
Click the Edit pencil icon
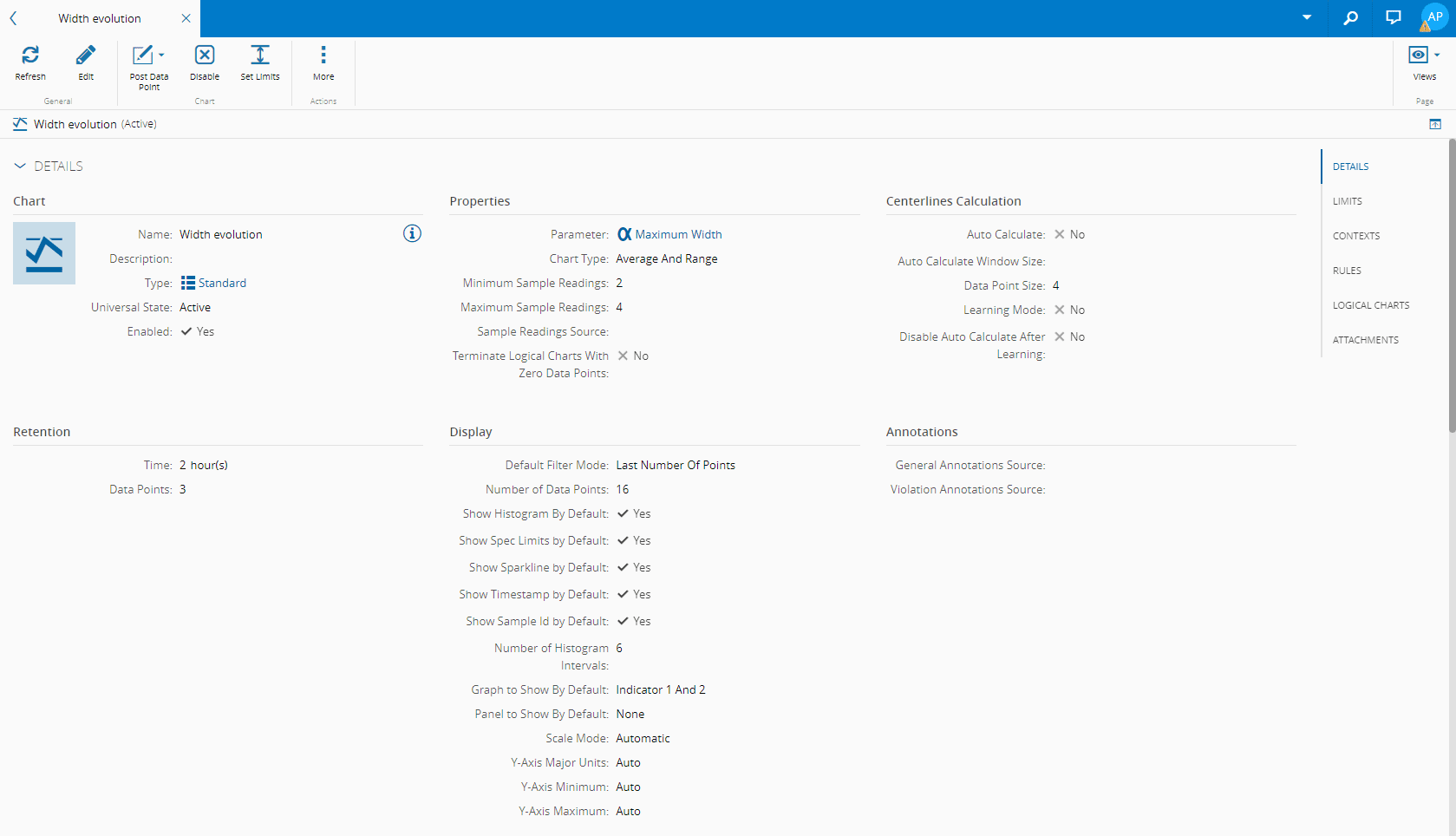pyautogui.click(x=86, y=56)
